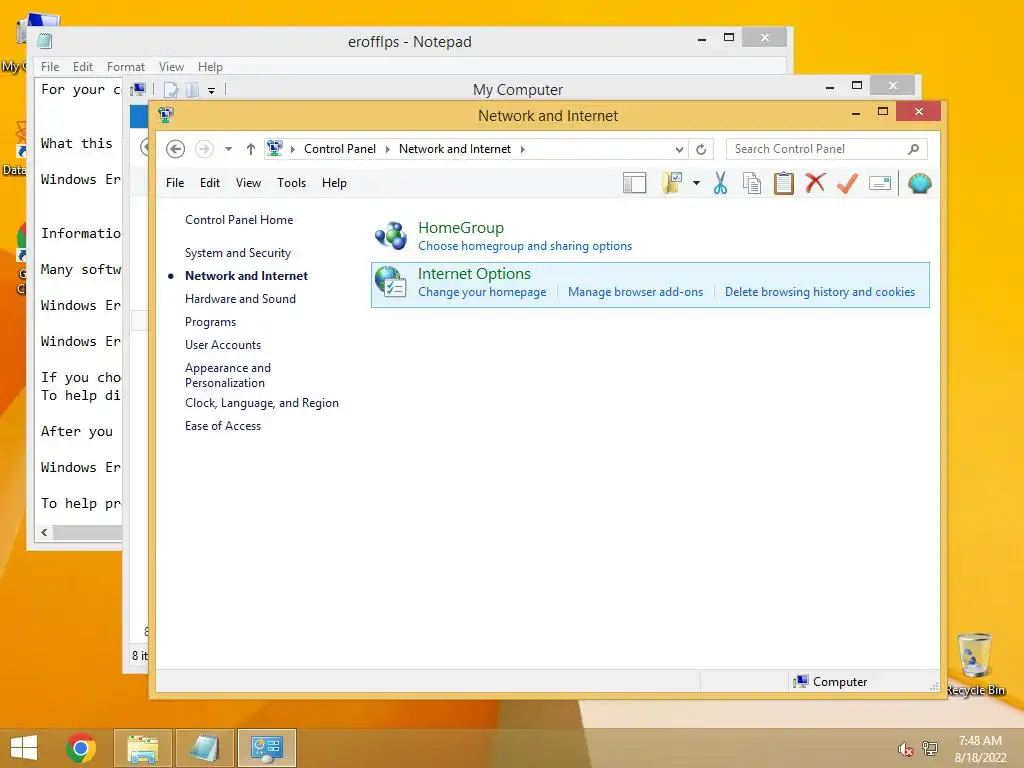The image size is (1024, 768).
Task: Click the search magnifier icon
Action: point(913,150)
